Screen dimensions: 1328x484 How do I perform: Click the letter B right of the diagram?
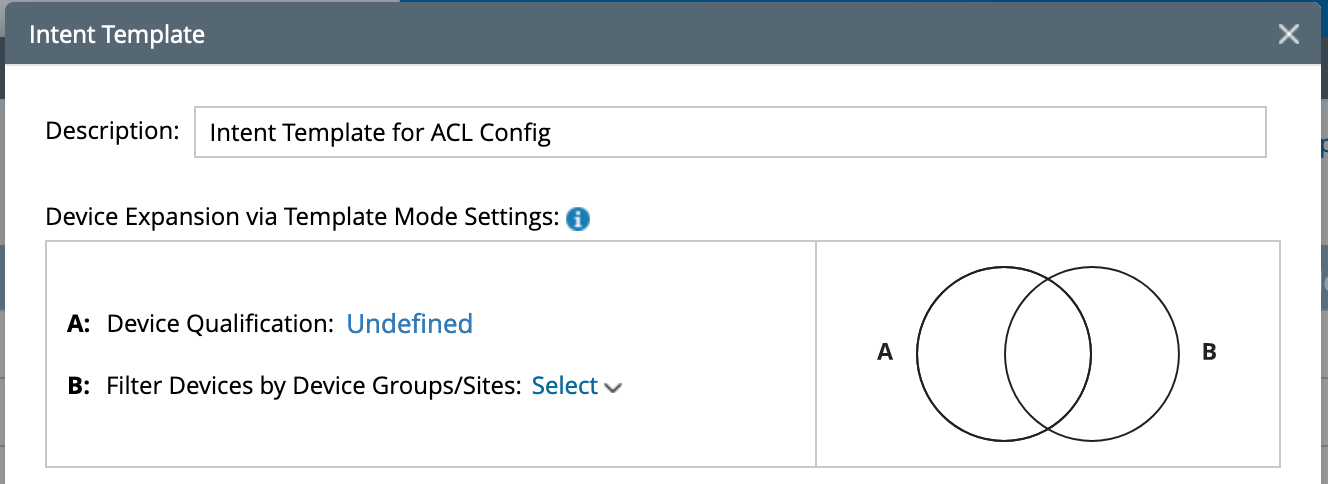[1209, 352]
